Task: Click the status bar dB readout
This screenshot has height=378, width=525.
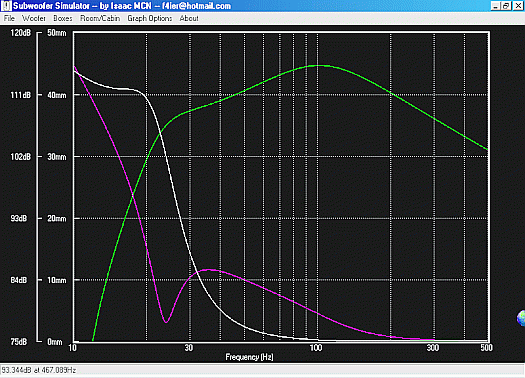Action: [x=39, y=370]
